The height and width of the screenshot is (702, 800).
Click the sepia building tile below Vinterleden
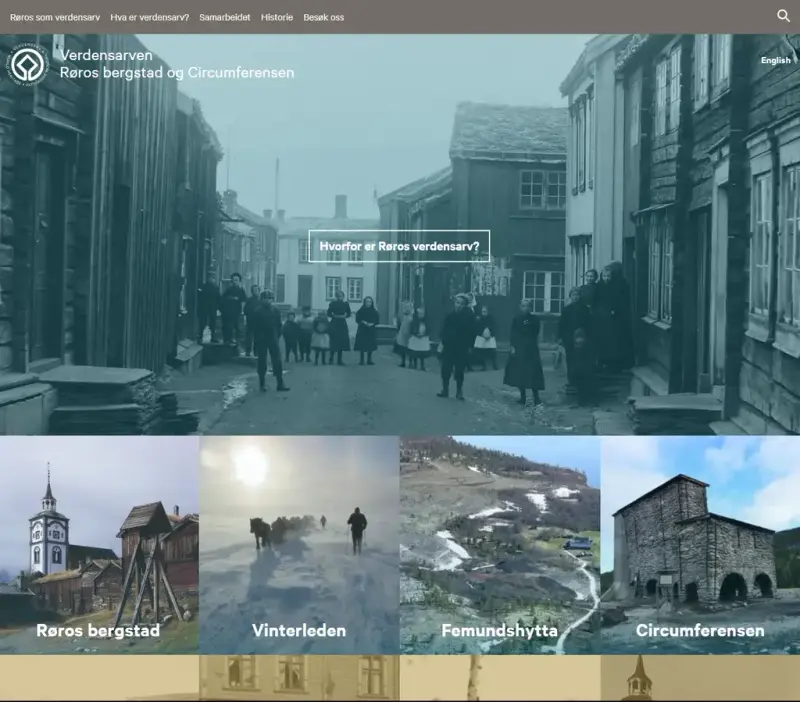point(299,678)
